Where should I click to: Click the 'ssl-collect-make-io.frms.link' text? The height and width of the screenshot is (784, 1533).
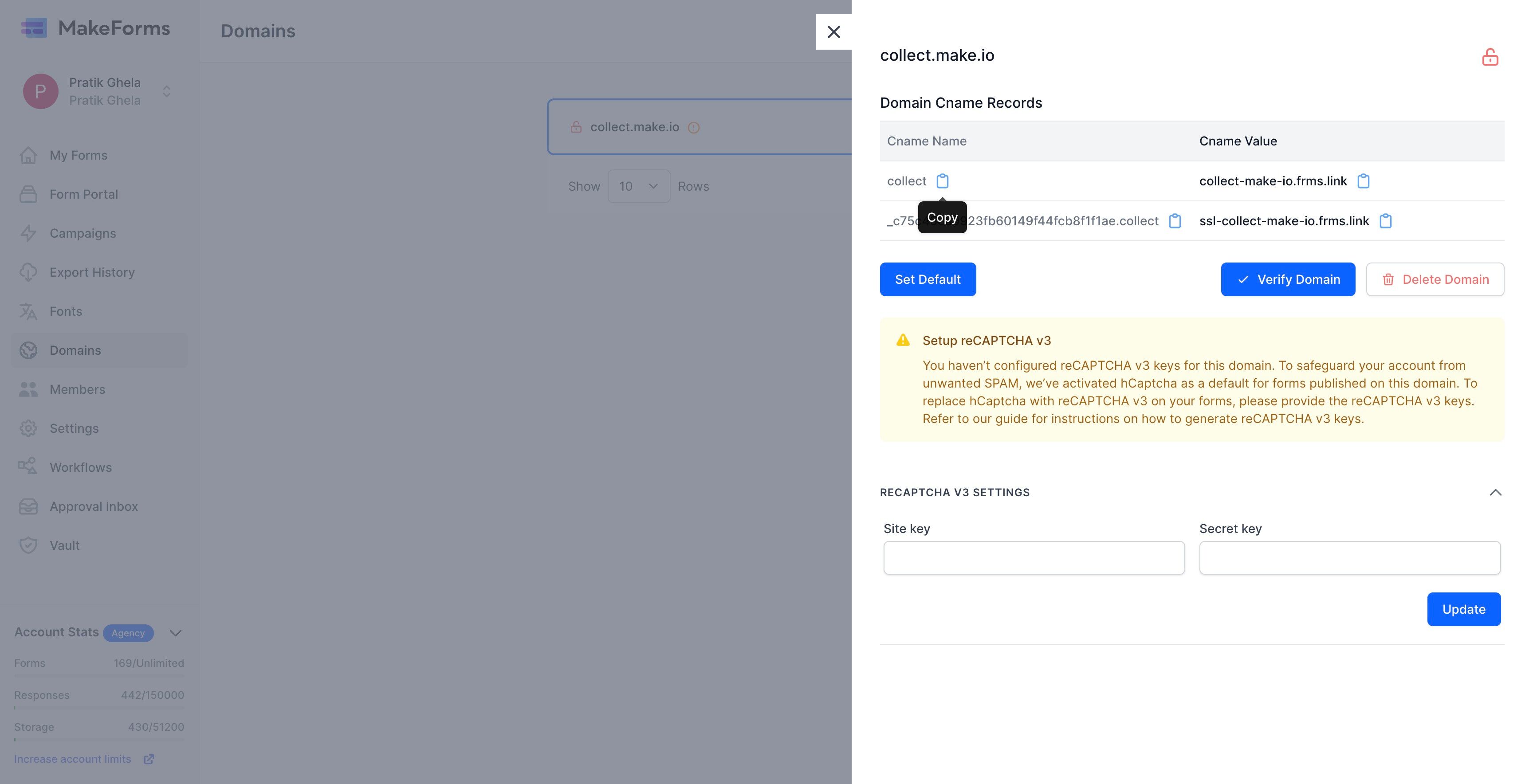point(1284,221)
